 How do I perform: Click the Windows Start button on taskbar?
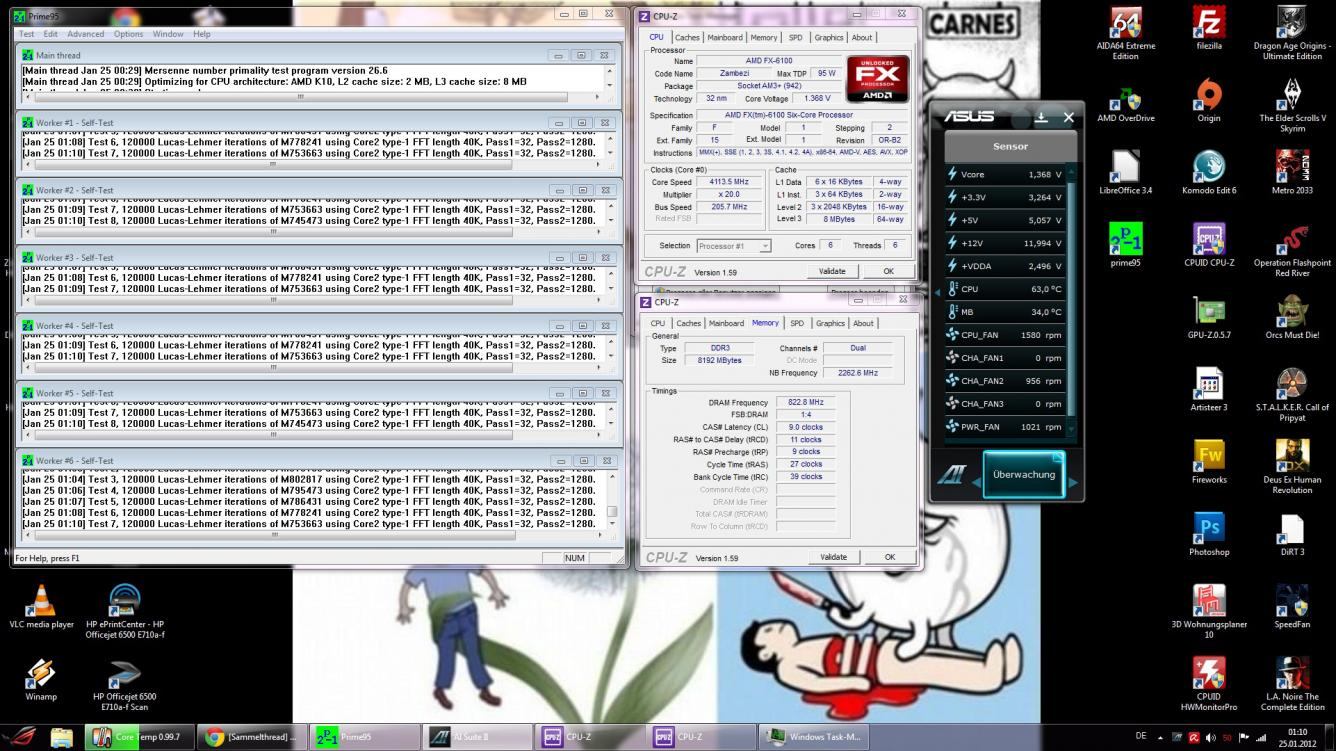click(20, 737)
